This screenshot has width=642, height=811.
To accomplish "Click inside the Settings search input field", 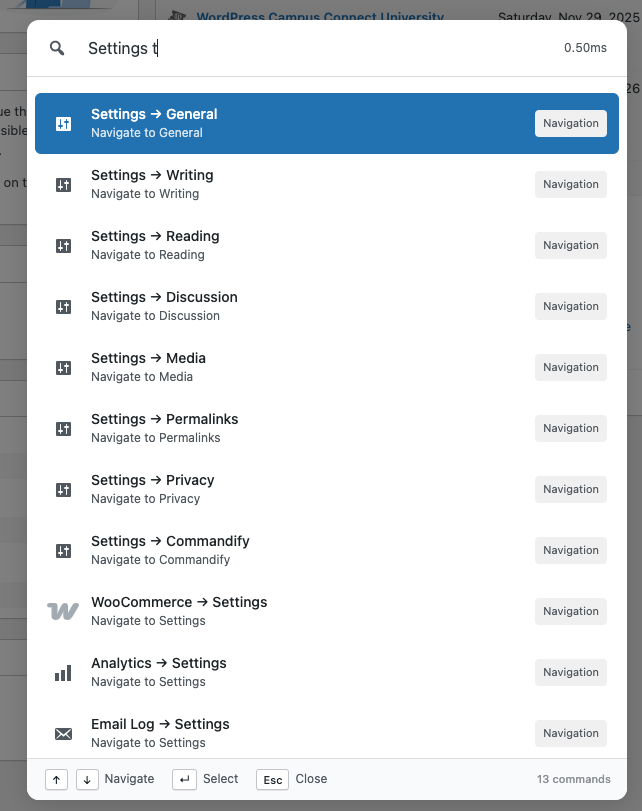I will 300,48.
